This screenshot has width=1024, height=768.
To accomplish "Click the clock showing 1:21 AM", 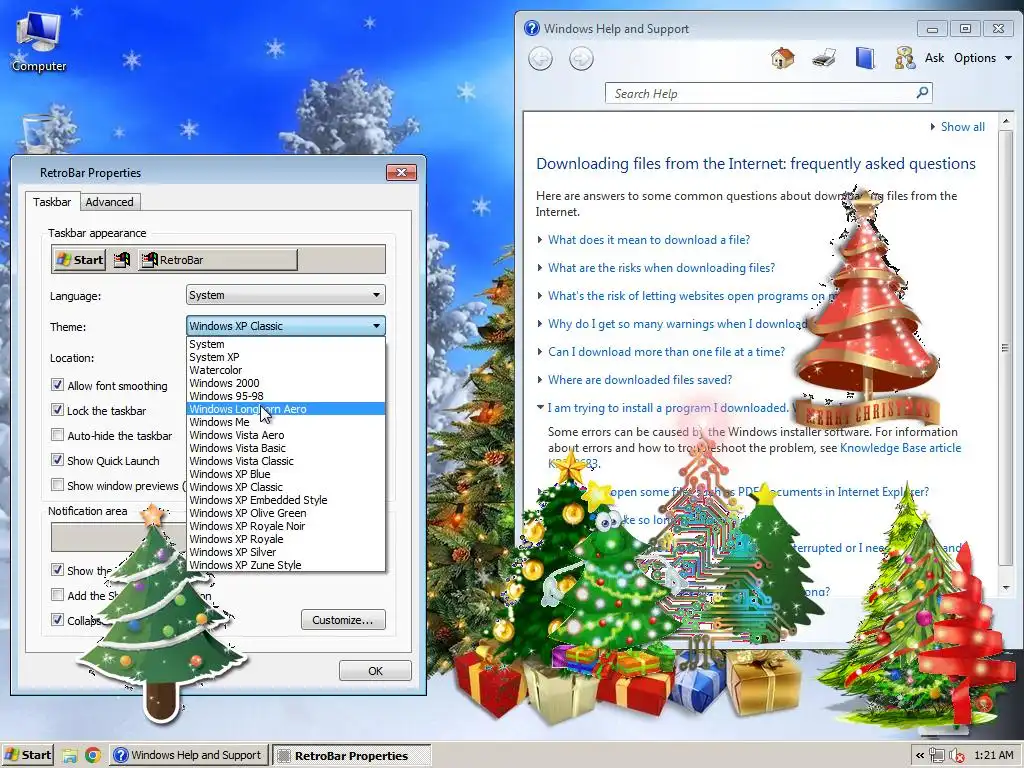I will tap(994, 755).
